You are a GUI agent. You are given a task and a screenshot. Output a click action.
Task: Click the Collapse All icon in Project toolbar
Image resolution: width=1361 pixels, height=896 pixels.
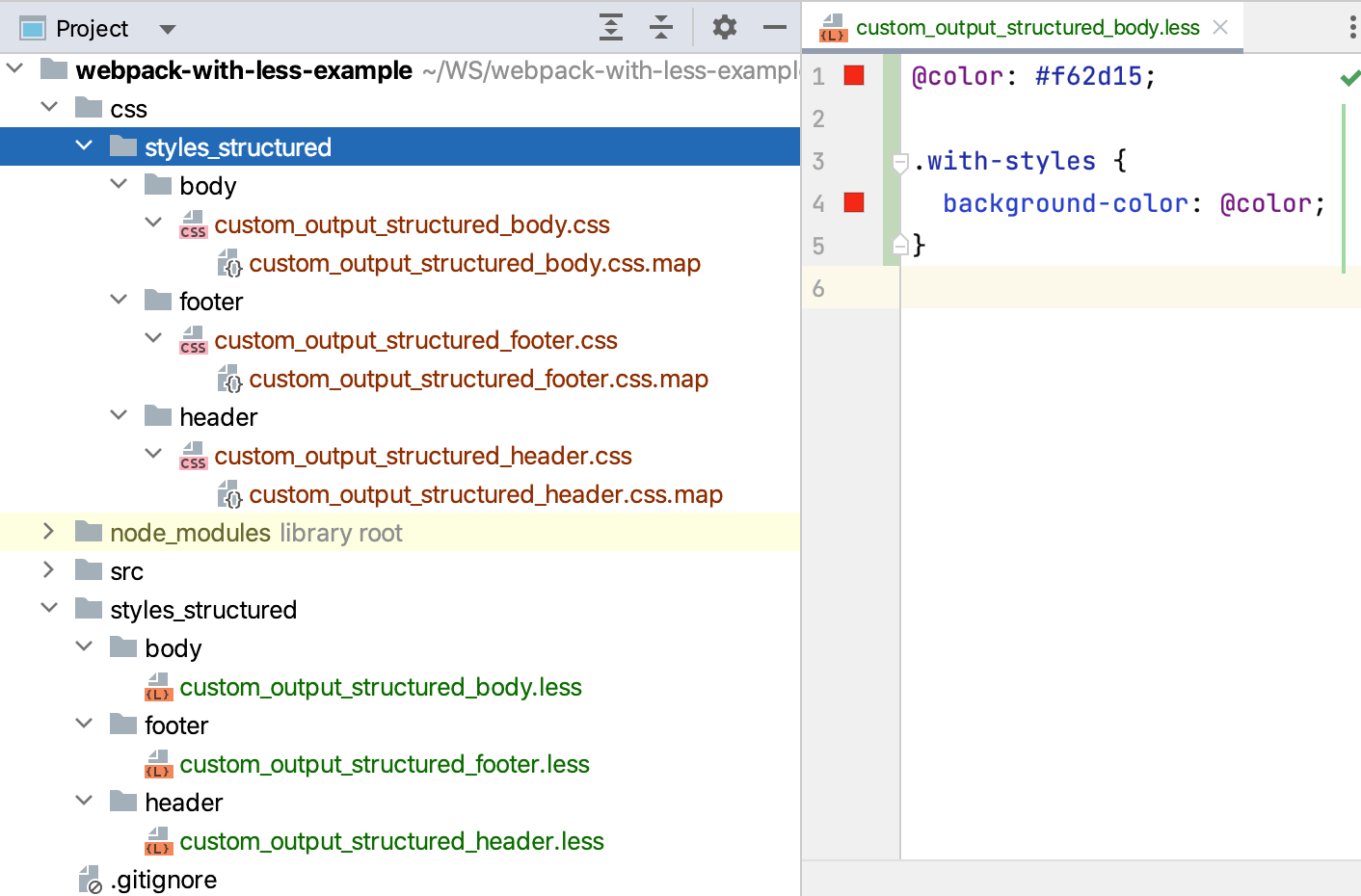(661, 27)
